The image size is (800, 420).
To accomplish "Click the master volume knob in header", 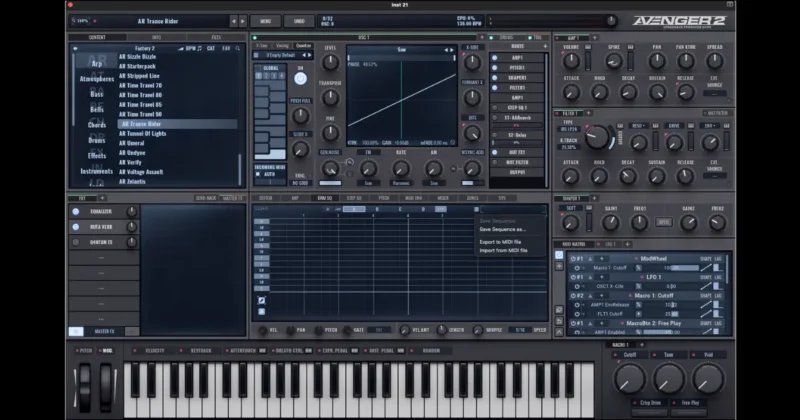I will click(x=611, y=20).
